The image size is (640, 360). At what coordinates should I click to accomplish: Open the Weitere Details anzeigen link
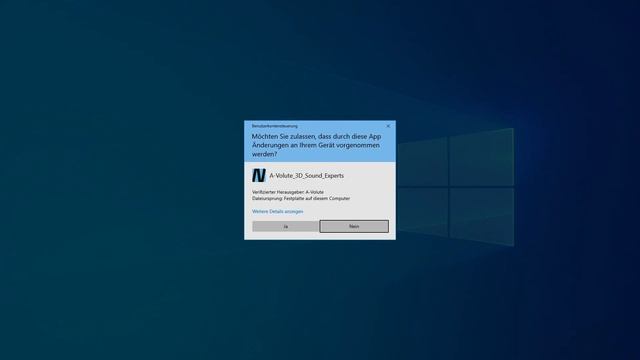(x=278, y=211)
